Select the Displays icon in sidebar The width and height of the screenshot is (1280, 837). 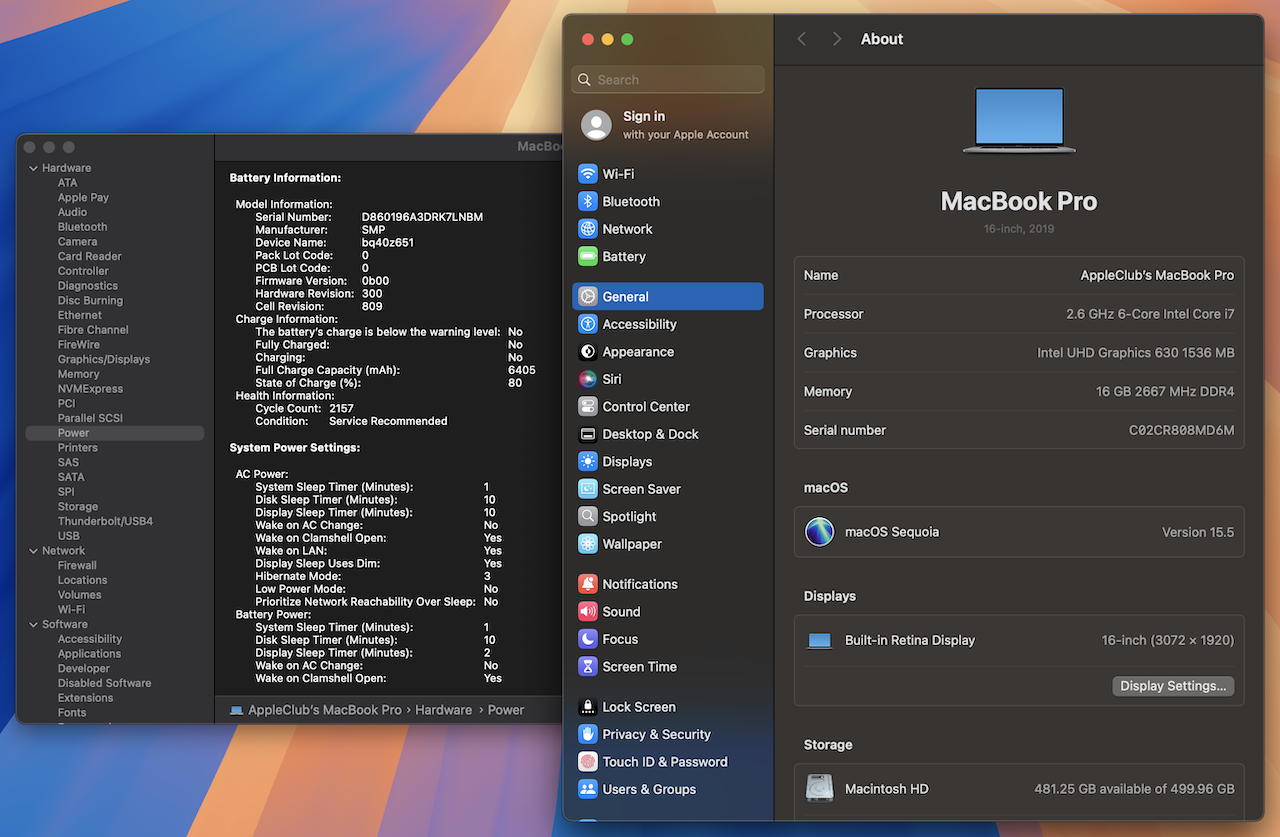click(x=588, y=462)
